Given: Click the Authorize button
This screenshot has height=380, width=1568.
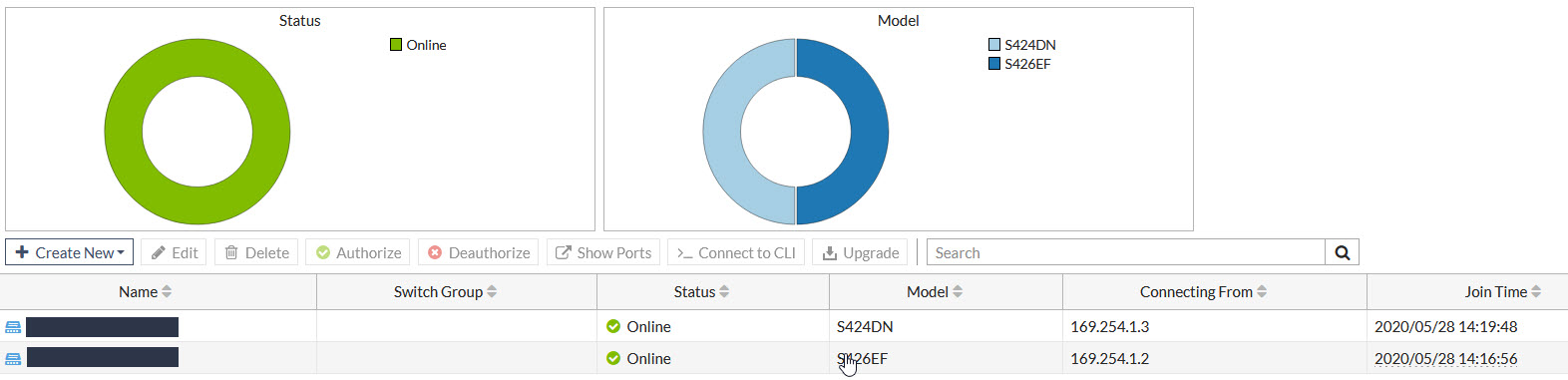Looking at the screenshot, I should (x=358, y=252).
